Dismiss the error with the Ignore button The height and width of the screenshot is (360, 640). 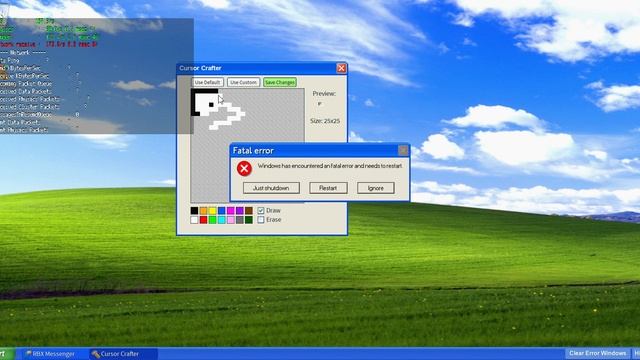point(376,188)
